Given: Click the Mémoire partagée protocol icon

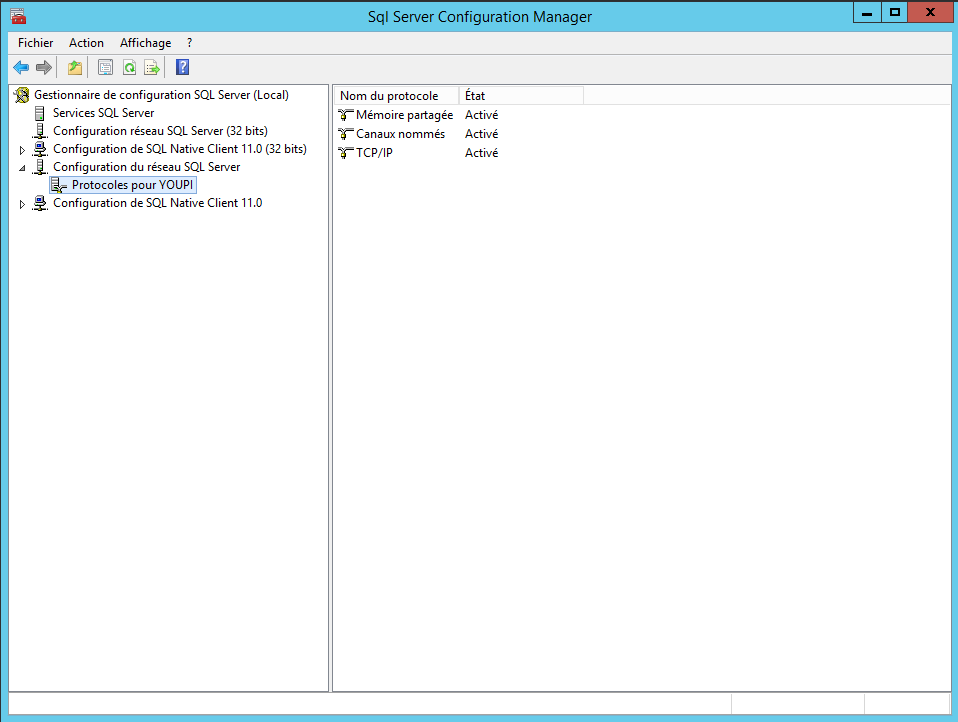Looking at the screenshot, I should tap(346, 115).
